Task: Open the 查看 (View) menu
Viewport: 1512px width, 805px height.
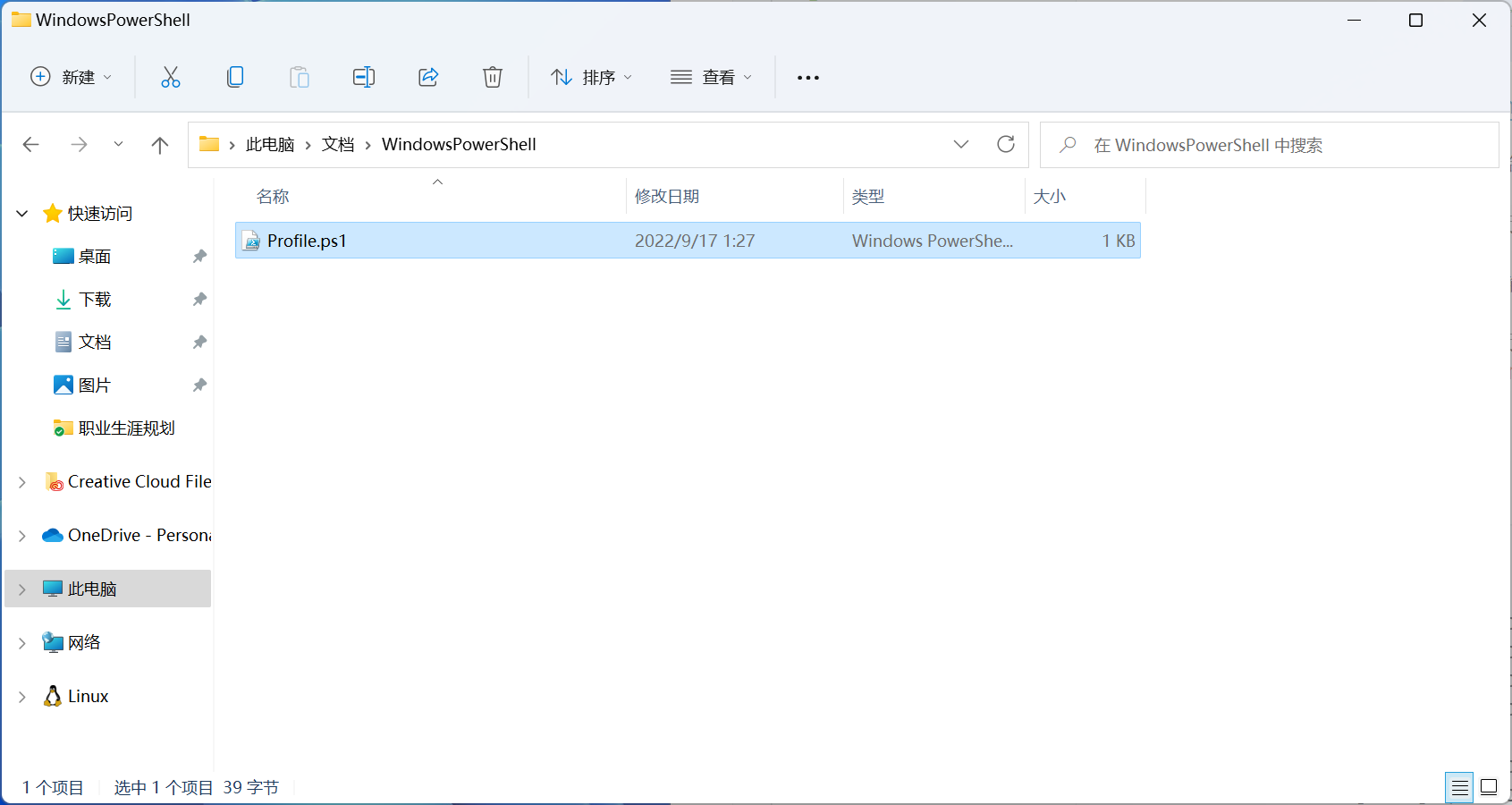Action: pyautogui.click(x=712, y=77)
